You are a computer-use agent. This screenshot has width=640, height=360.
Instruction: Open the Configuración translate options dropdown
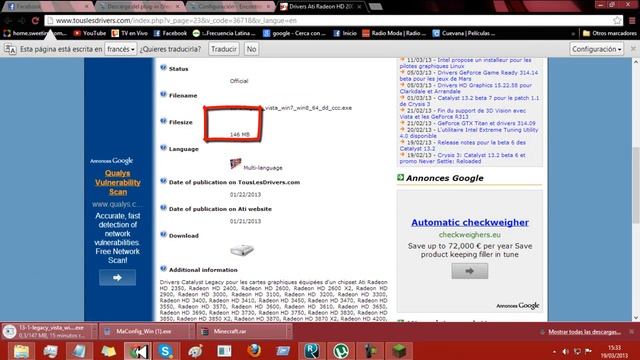pos(596,49)
